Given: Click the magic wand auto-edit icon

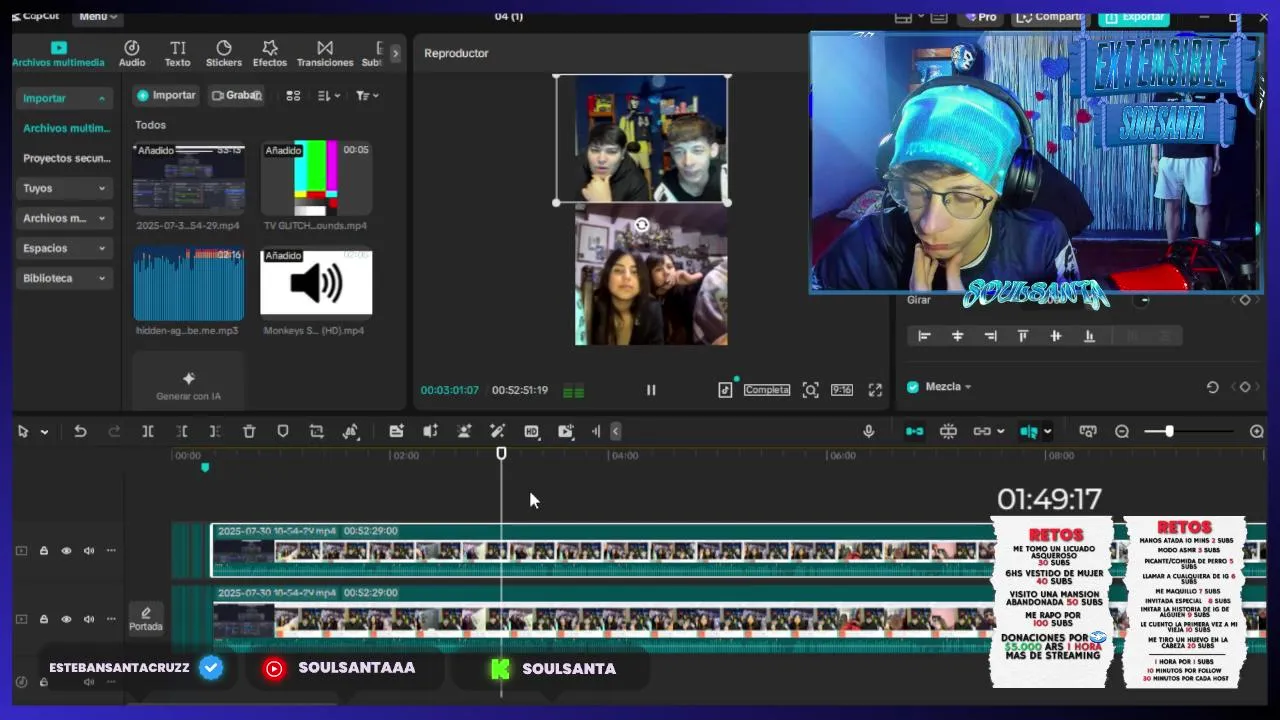Looking at the screenshot, I should click(x=497, y=431).
